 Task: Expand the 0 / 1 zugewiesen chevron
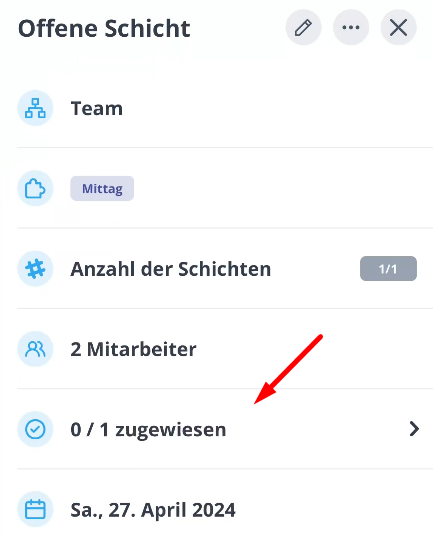(x=414, y=429)
